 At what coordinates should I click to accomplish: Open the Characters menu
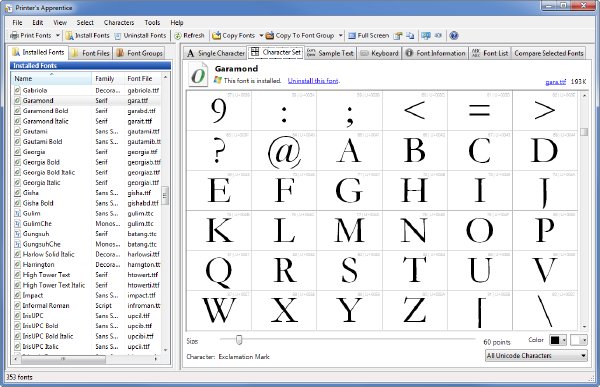click(x=119, y=23)
